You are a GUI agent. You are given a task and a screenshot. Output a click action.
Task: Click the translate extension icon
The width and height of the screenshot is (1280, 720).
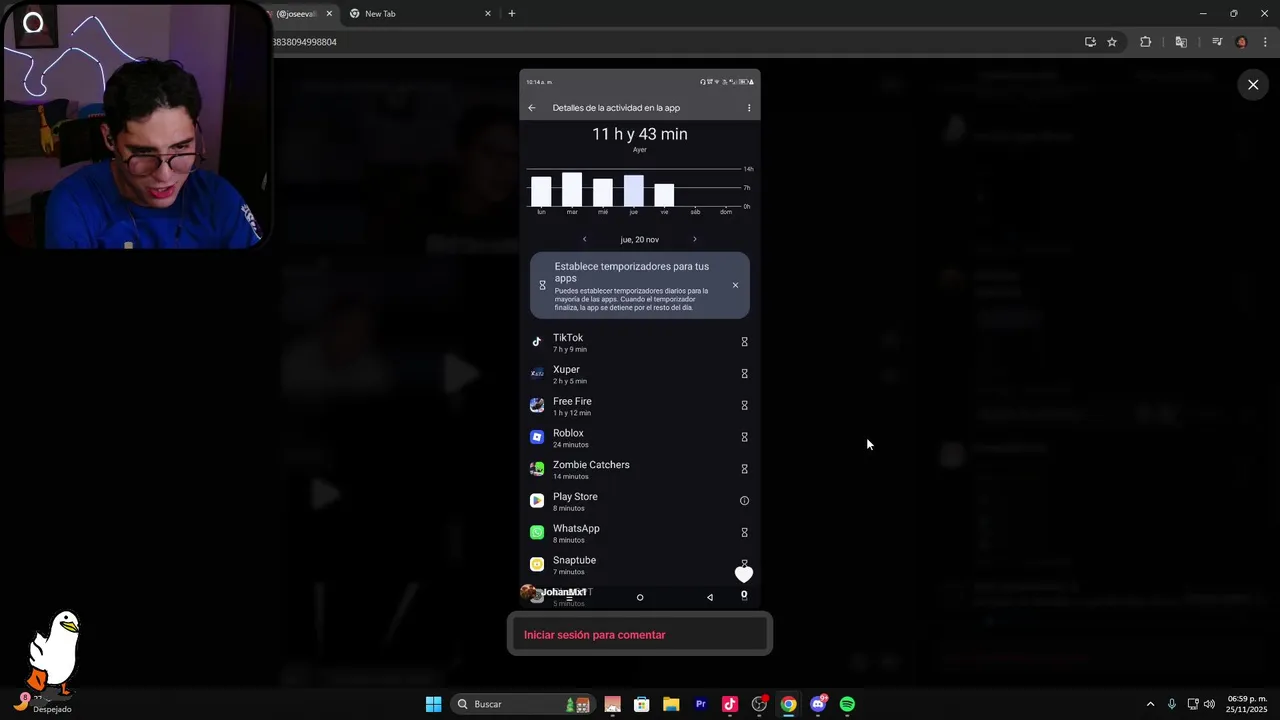pos(1181,42)
